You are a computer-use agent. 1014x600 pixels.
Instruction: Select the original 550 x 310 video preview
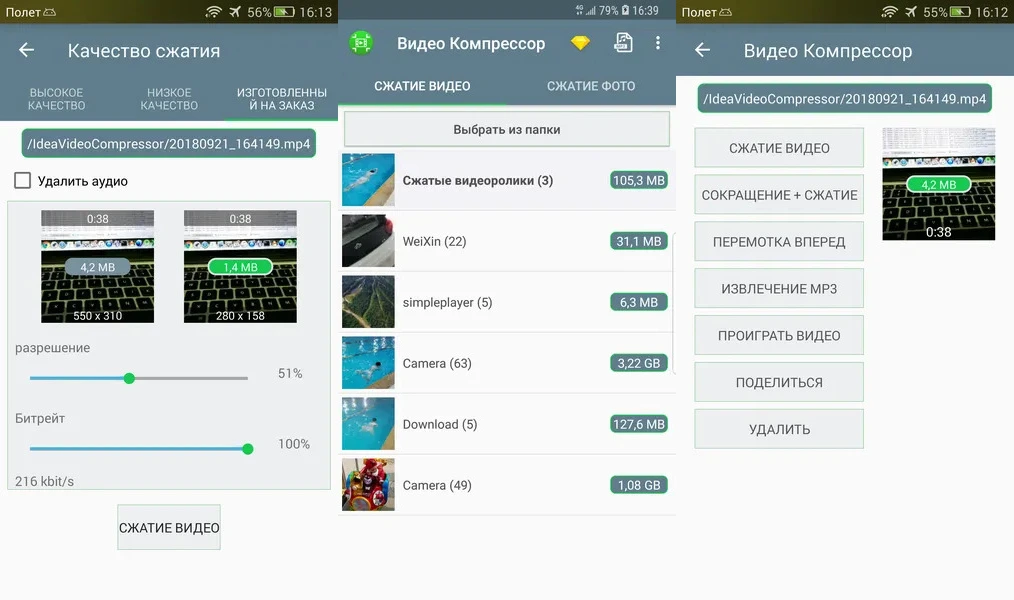pos(98,266)
